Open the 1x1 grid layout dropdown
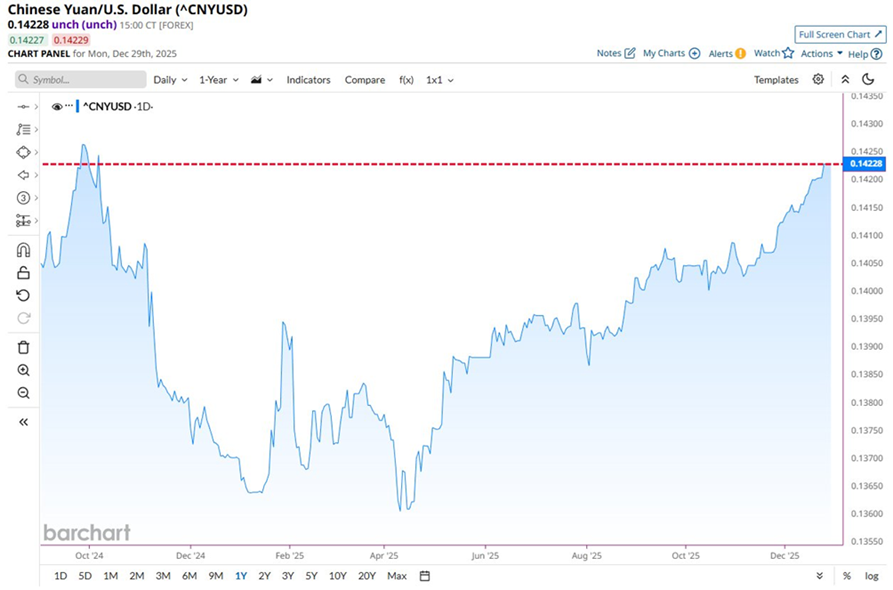Screen dimensions: 893x590 (440, 80)
